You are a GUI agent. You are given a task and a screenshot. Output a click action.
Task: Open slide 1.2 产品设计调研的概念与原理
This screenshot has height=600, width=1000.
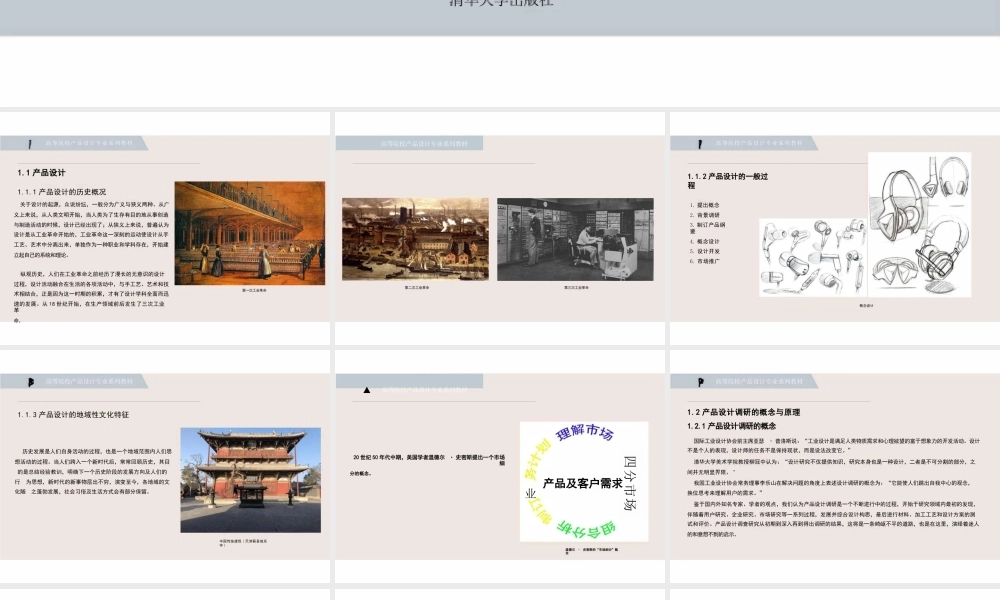[835, 467]
